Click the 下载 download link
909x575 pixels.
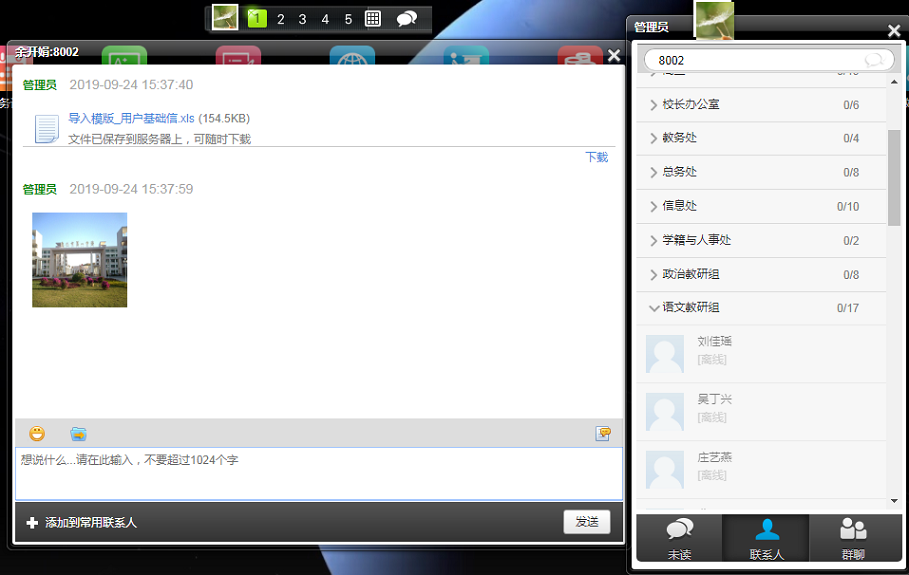coord(596,157)
